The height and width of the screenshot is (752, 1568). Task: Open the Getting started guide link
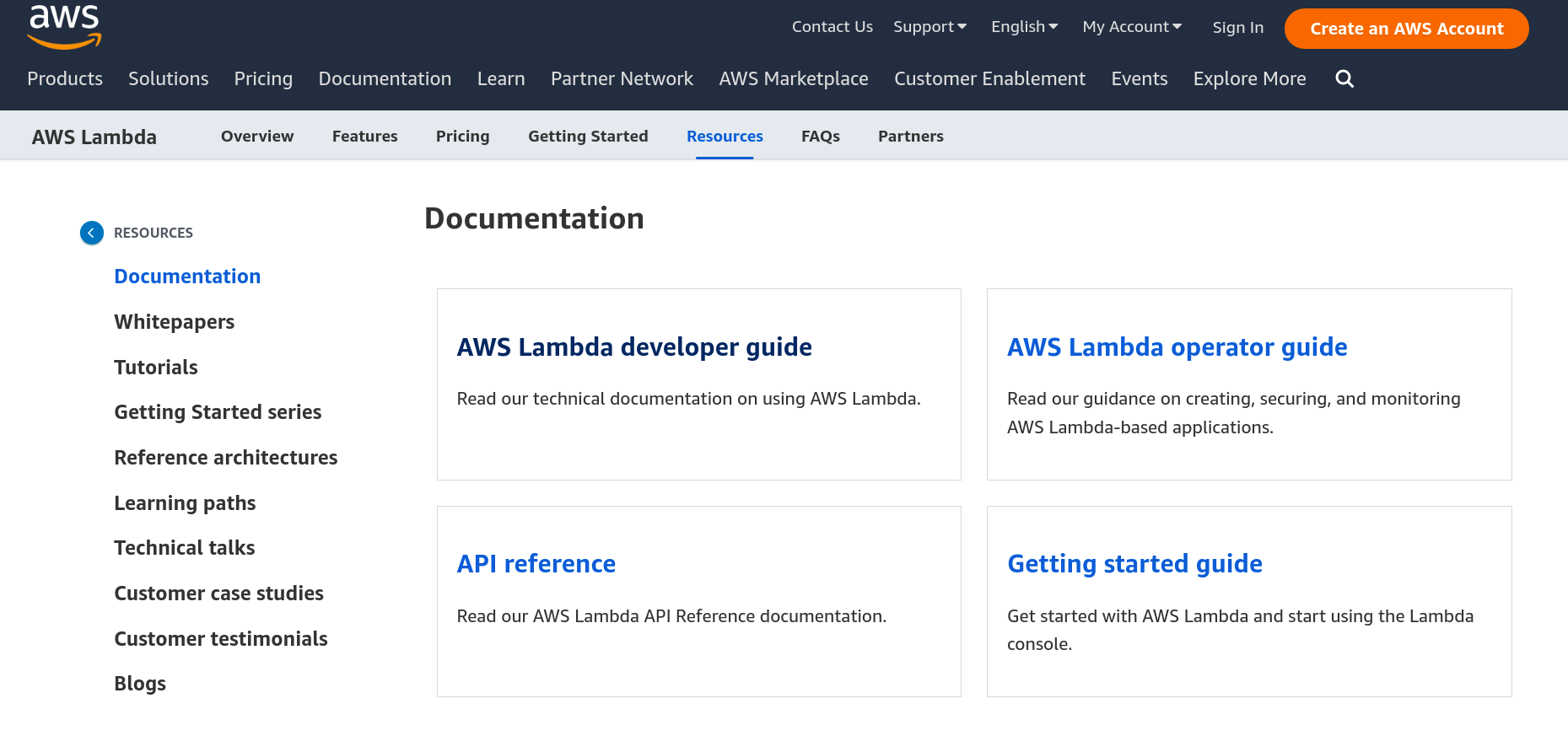coord(1134,564)
